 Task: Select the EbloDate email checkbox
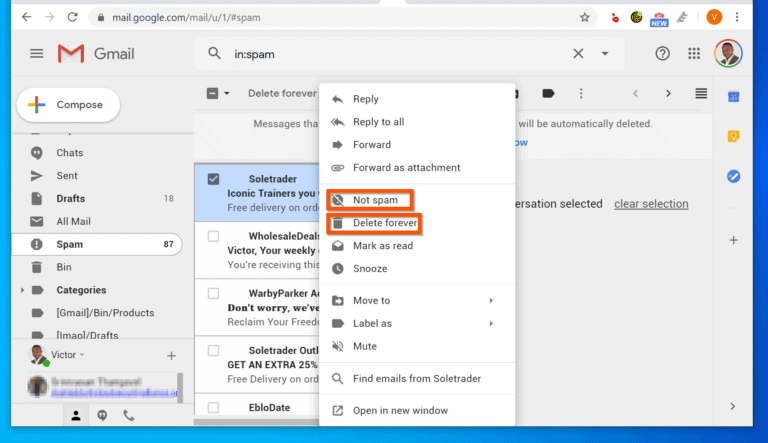point(213,407)
